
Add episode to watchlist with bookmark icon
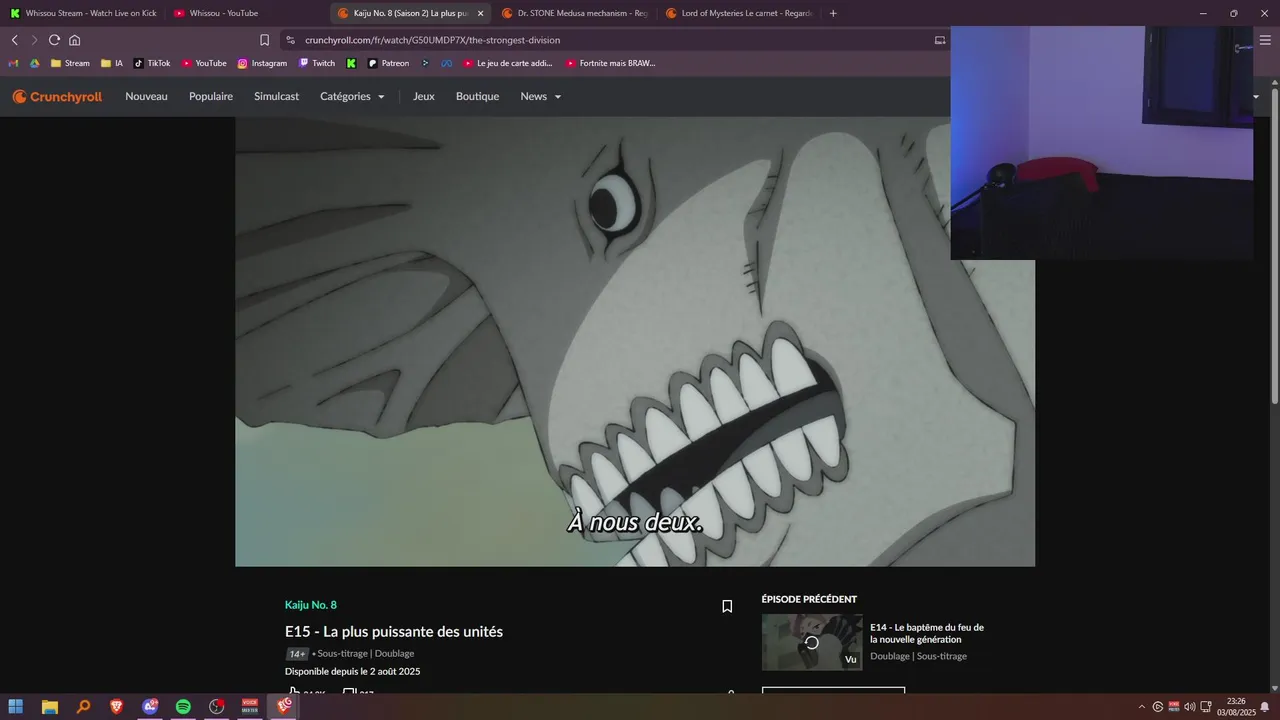(727, 606)
